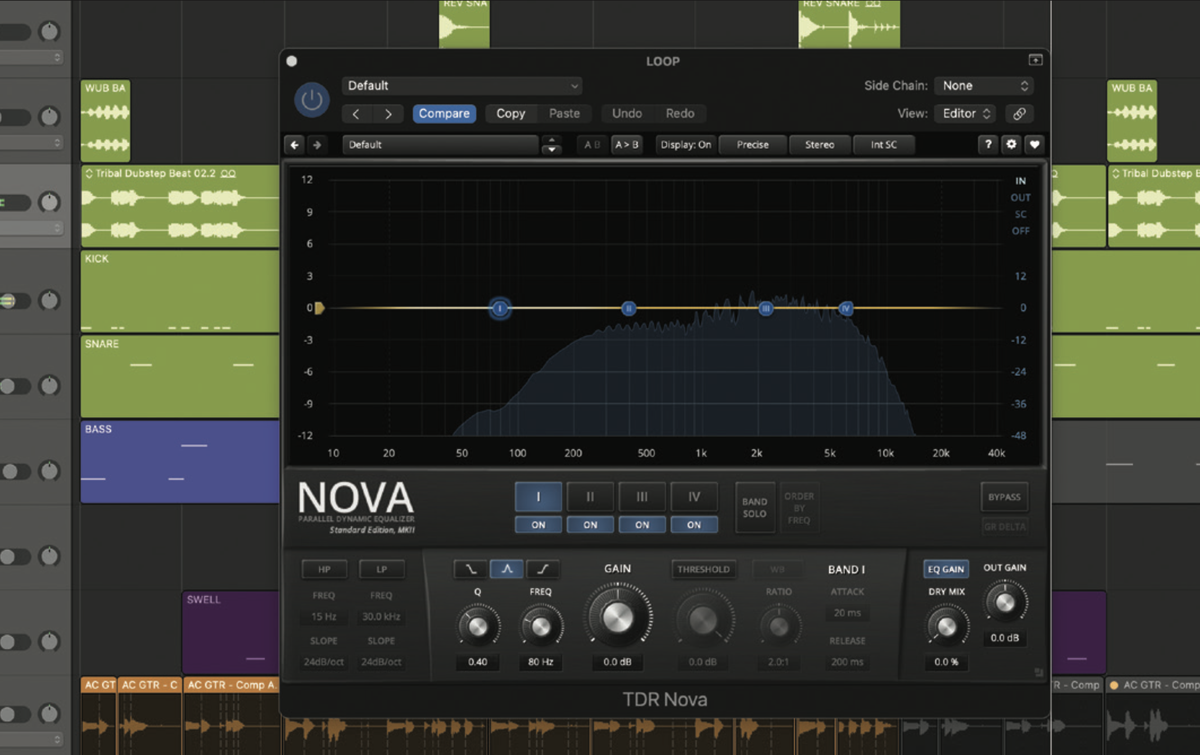
Task: Click the Compare button
Action: [x=443, y=113]
